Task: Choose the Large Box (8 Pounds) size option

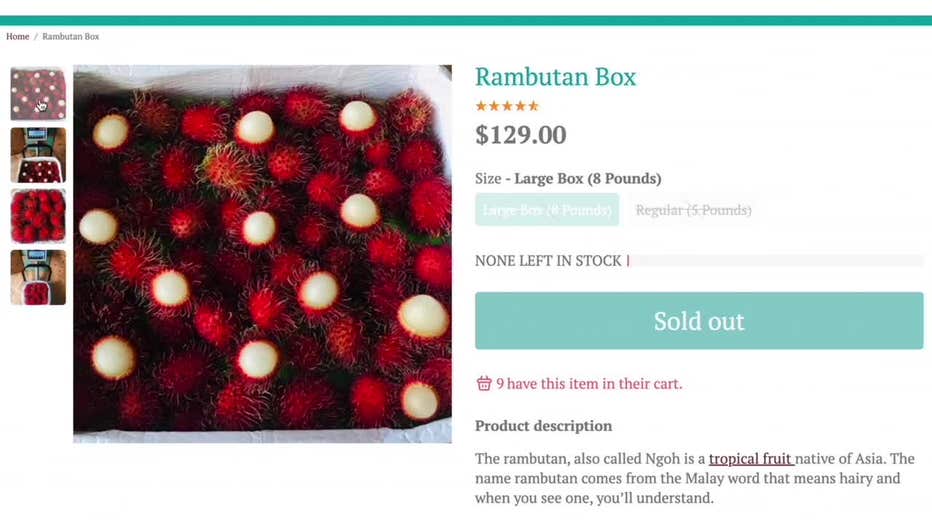Action: [547, 210]
